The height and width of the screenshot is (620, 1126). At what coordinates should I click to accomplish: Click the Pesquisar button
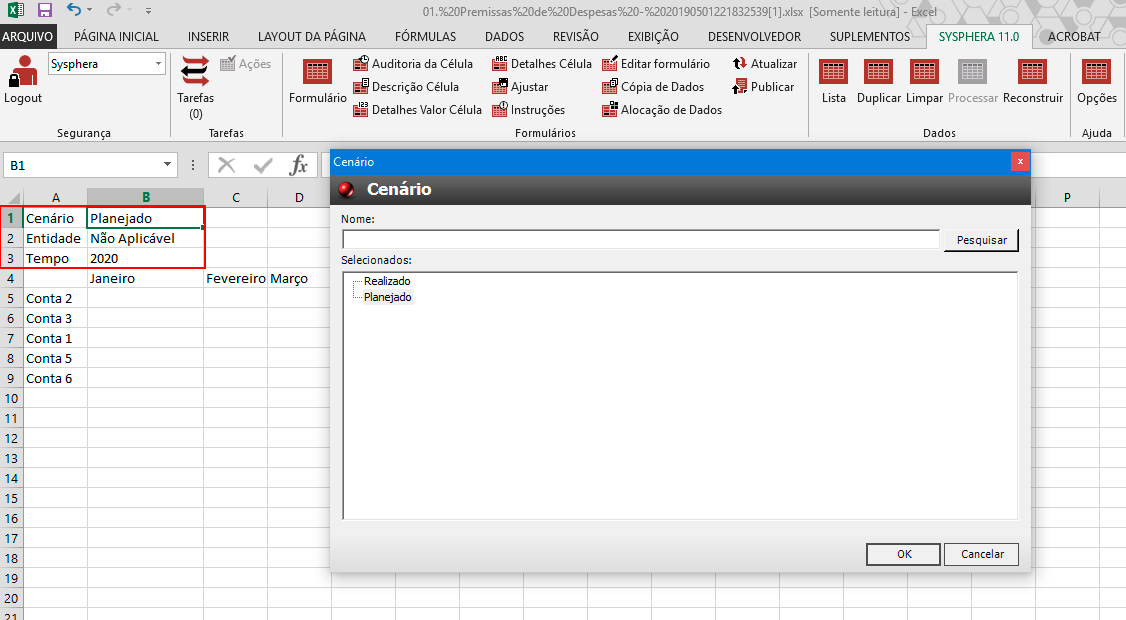tap(980, 240)
